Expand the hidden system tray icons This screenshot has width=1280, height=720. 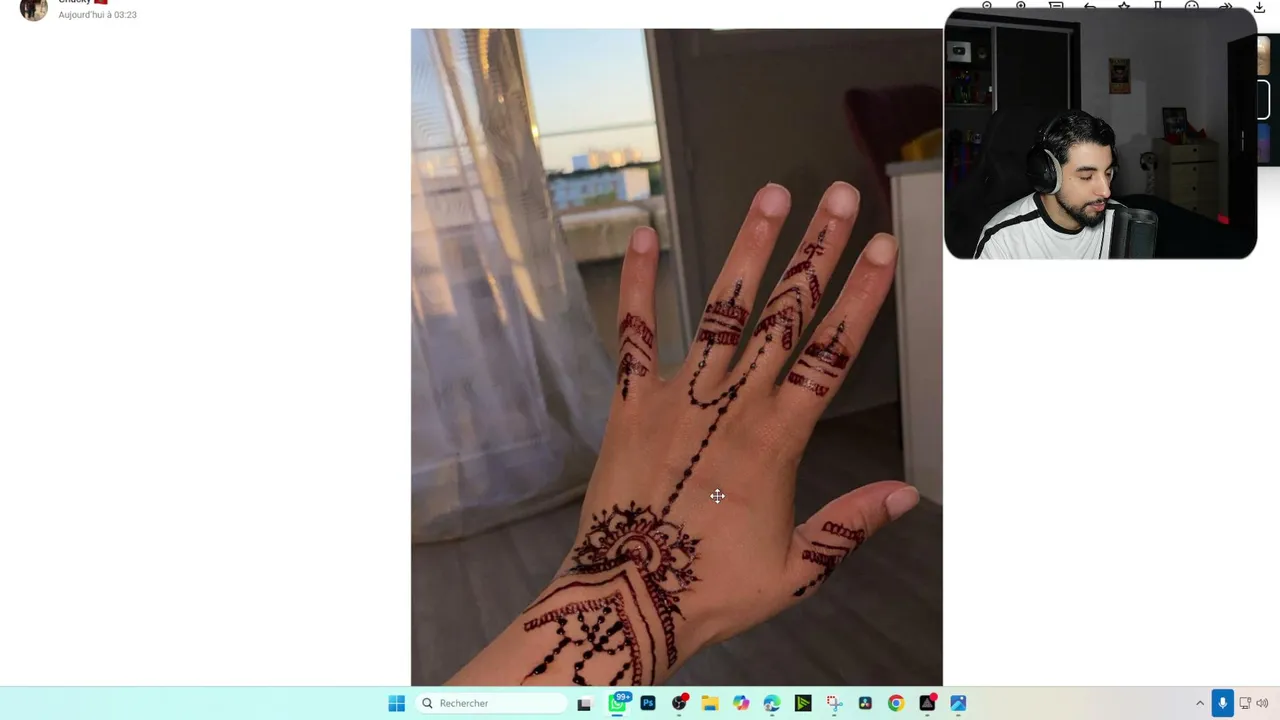click(x=1200, y=703)
